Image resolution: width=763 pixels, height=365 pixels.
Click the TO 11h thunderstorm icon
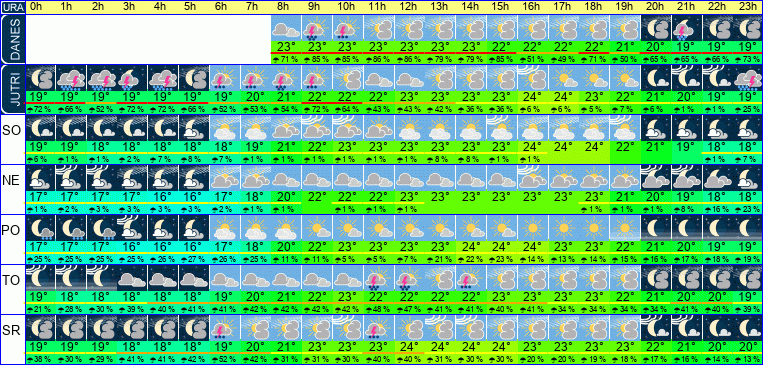[x=379, y=278]
